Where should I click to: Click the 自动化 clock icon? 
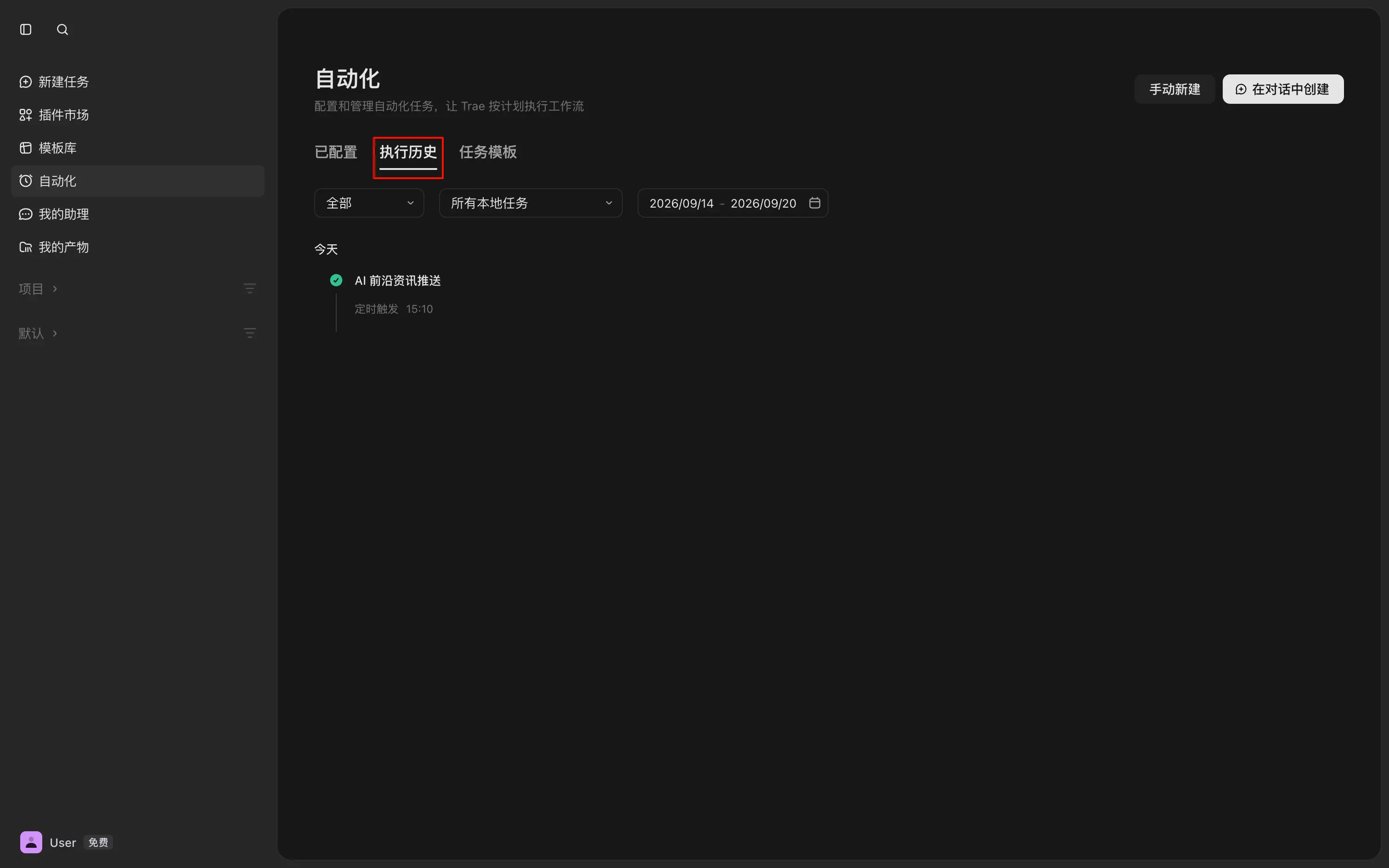pyautogui.click(x=25, y=181)
